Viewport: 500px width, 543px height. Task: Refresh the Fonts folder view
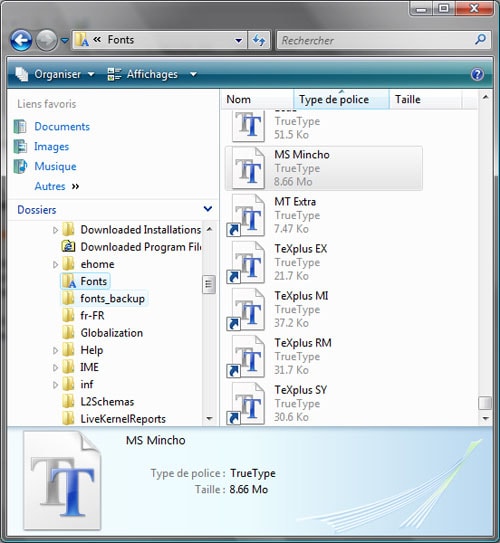(x=259, y=40)
